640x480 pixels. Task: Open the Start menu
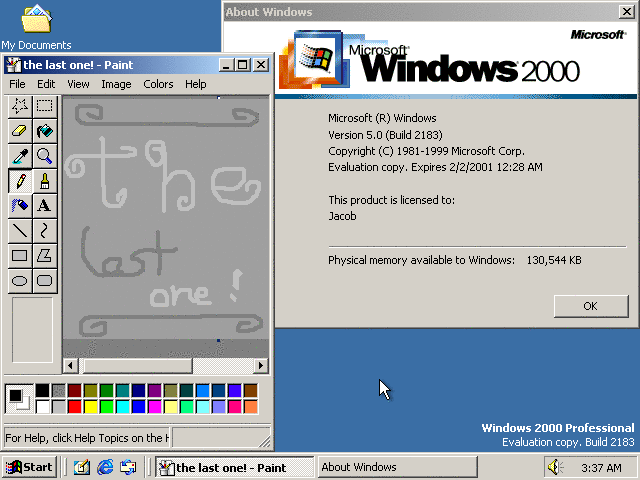(x=29, y=467)
